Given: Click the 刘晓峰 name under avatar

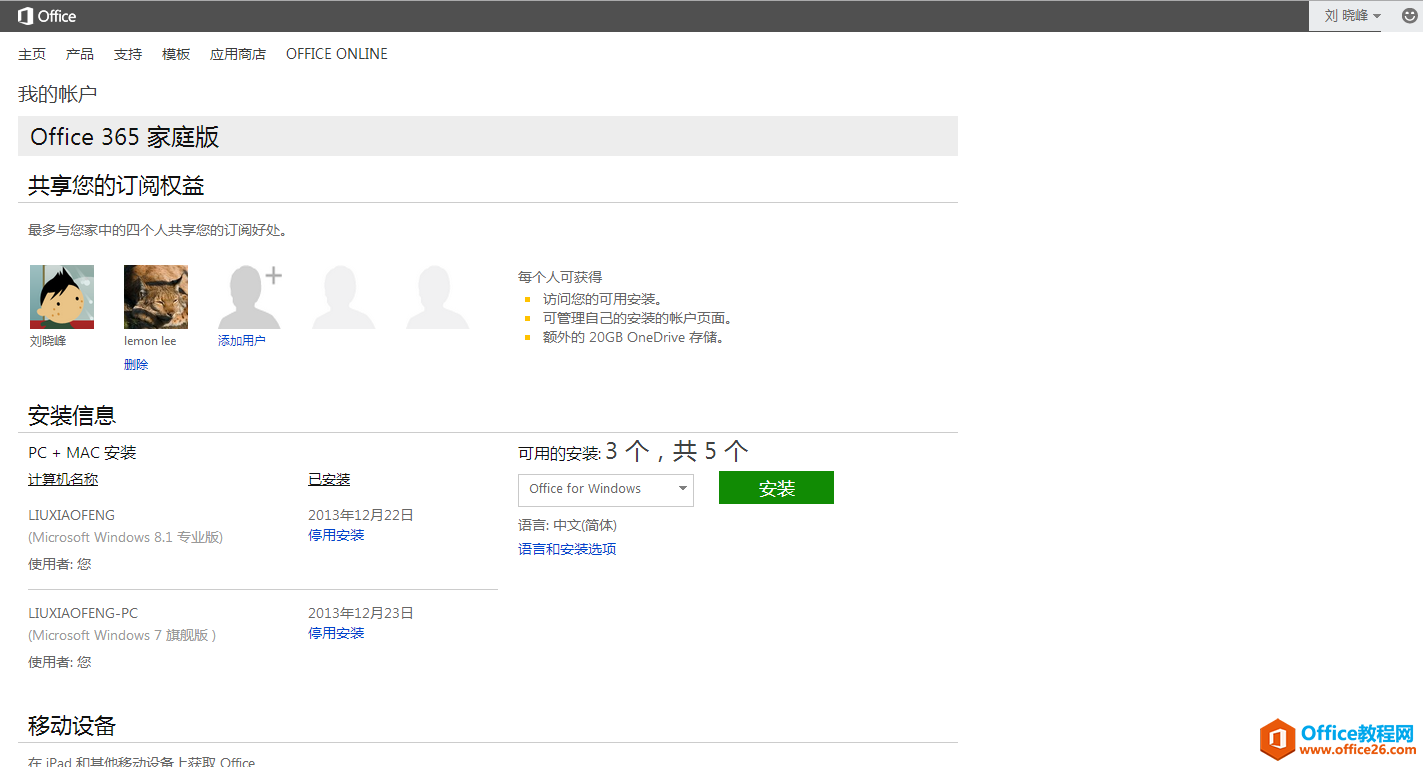Looking at the screenshot, I should click(48, 341).
